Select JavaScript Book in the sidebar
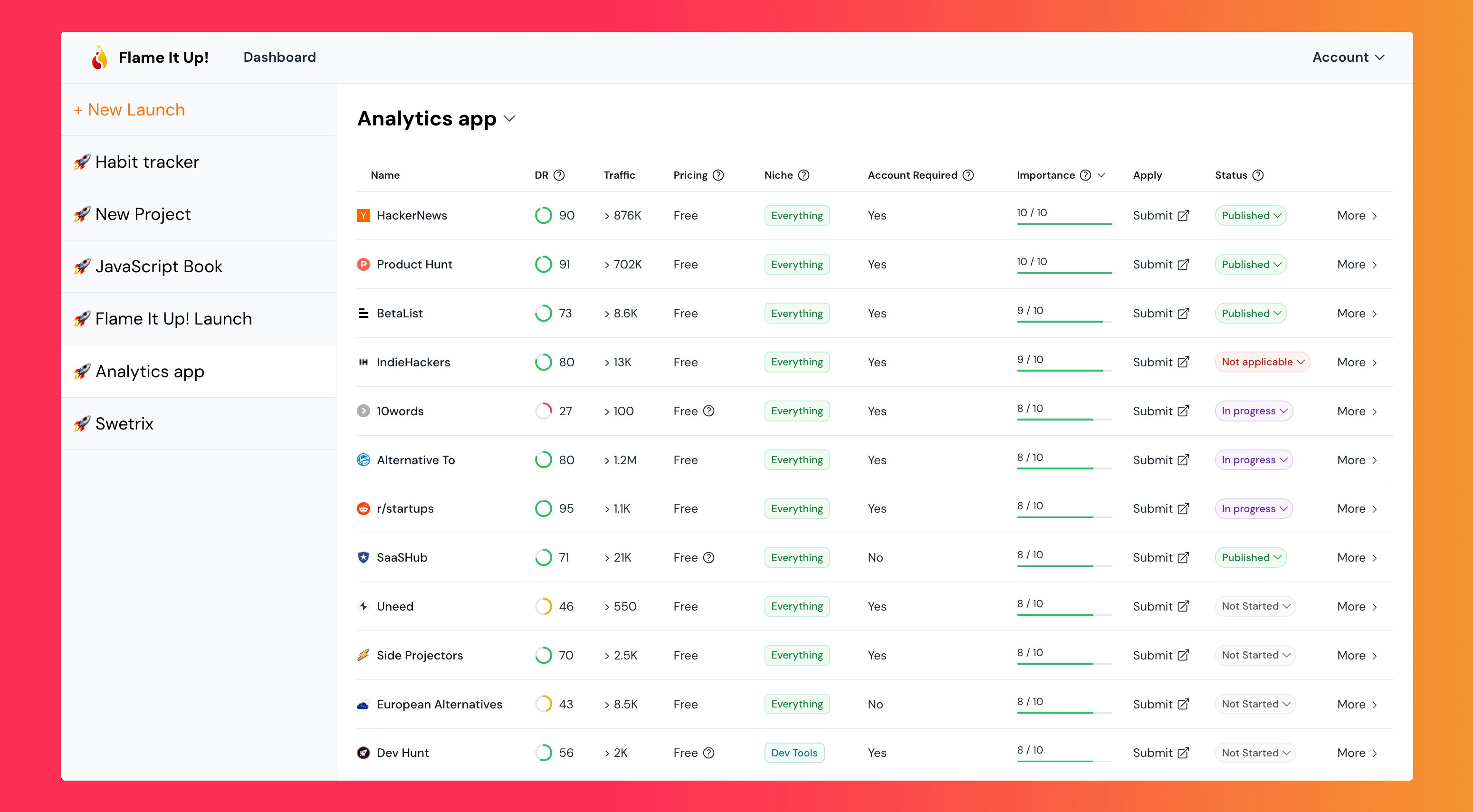Image resolution: width=1473 pixels, height=812 pixels. click(199, 267)
